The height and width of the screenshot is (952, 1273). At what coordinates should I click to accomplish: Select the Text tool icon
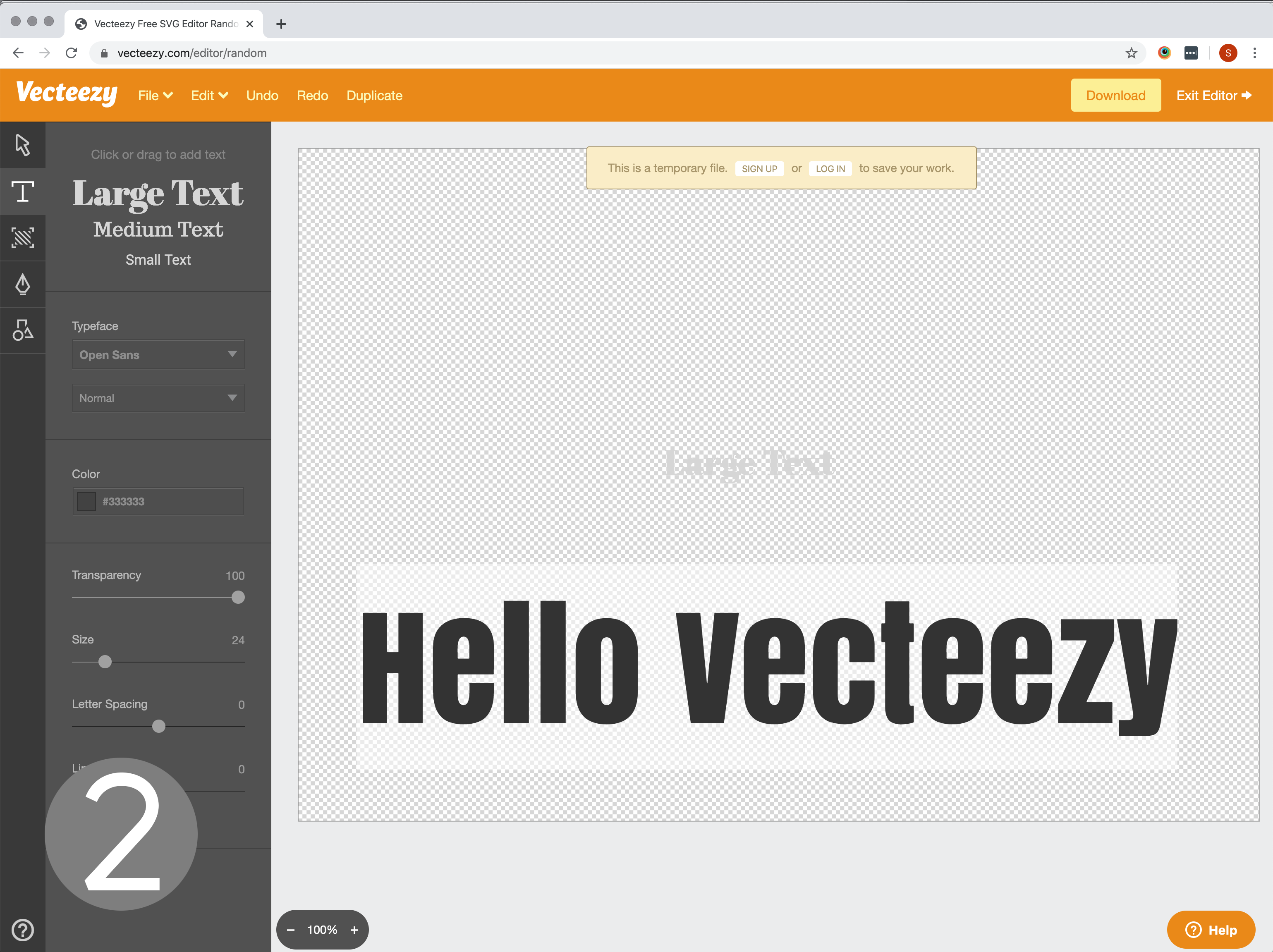[x=22, y=191]
